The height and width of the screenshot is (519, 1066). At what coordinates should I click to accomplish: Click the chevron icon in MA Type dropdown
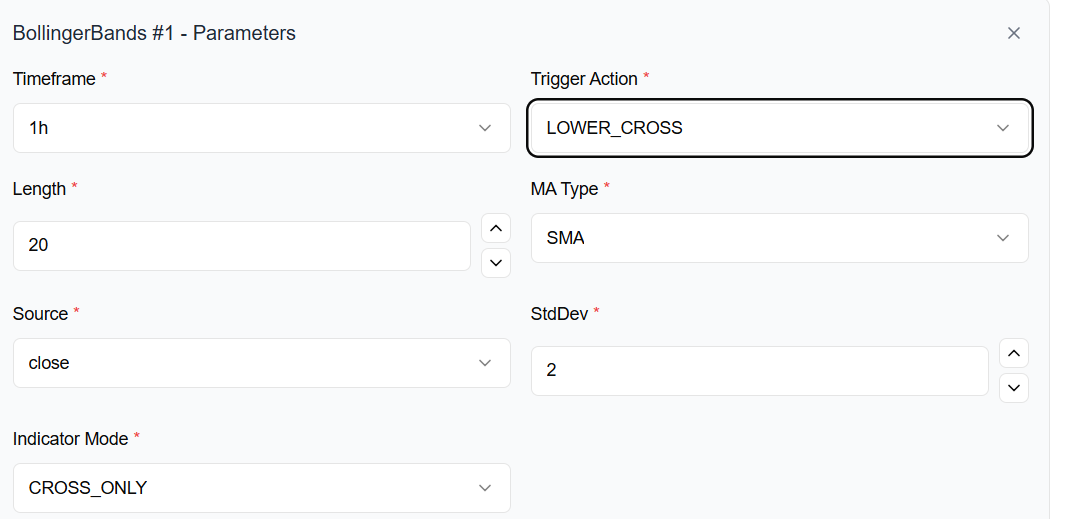[x=1003, y=238]
